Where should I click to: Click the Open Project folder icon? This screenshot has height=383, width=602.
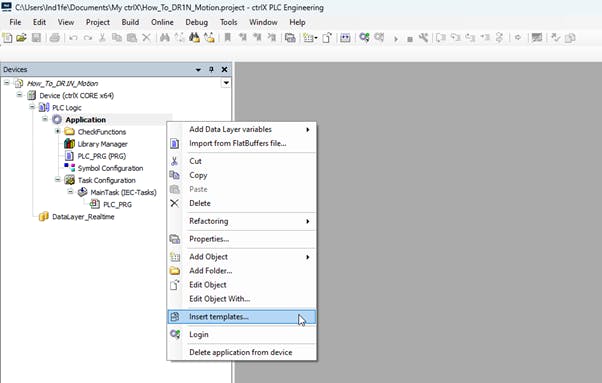coord(22,38)
